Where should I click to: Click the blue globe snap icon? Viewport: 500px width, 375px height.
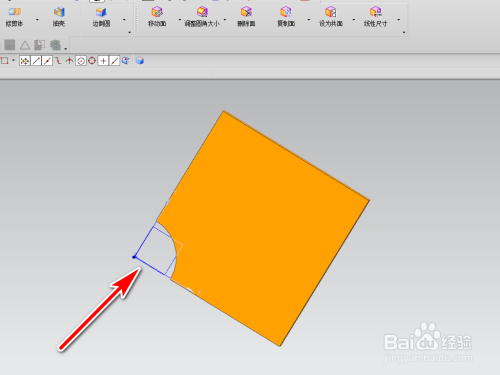(125, 61)
